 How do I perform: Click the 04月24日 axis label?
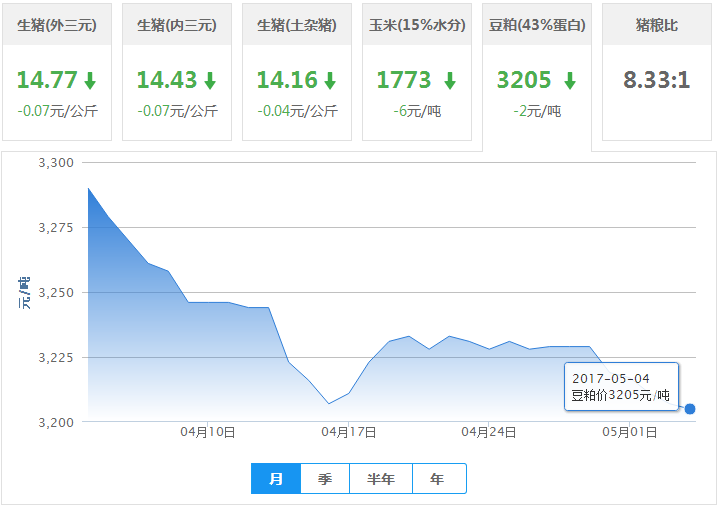coord(489,432)
